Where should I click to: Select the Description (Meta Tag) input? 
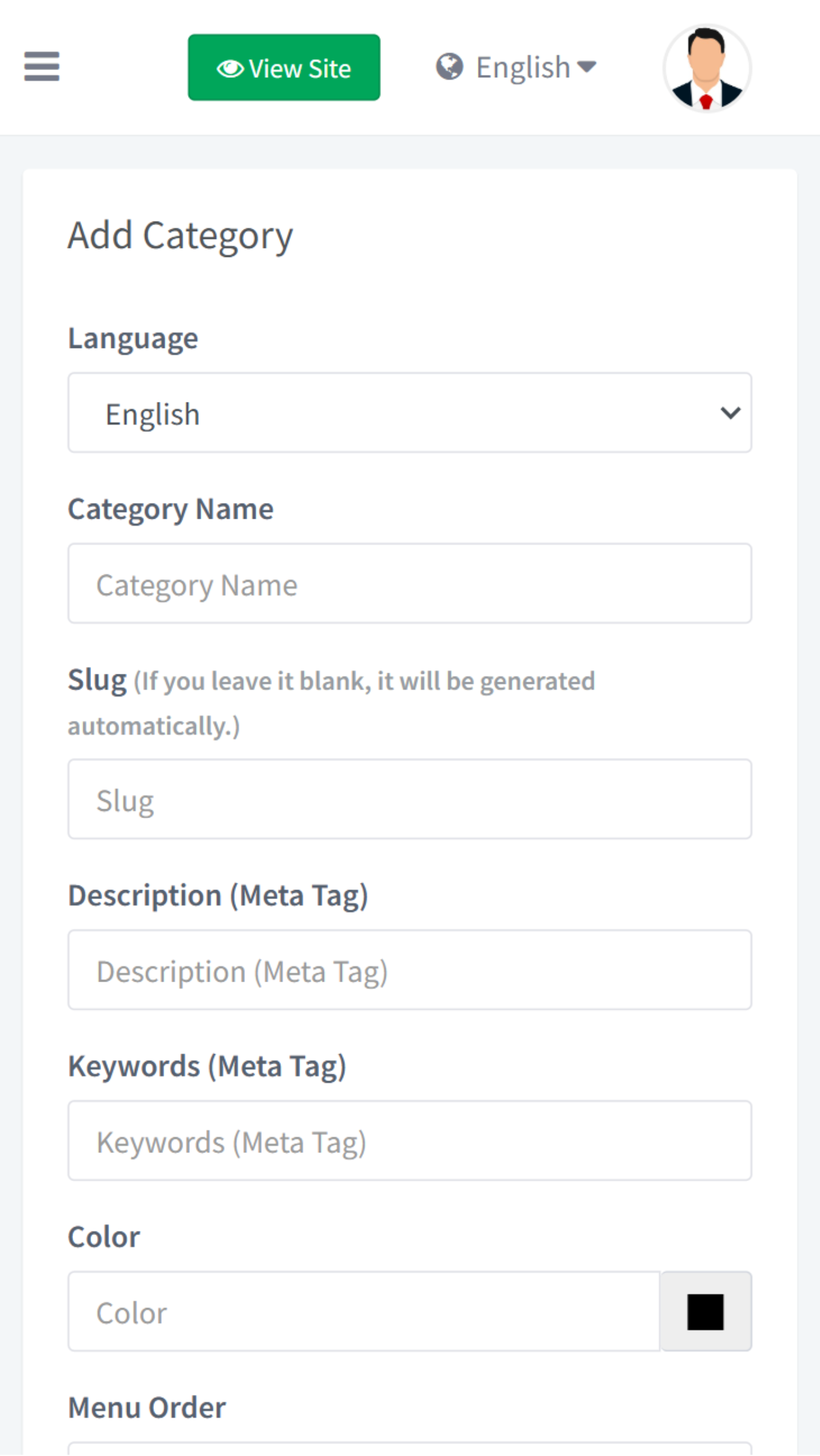tap(409, 970)
